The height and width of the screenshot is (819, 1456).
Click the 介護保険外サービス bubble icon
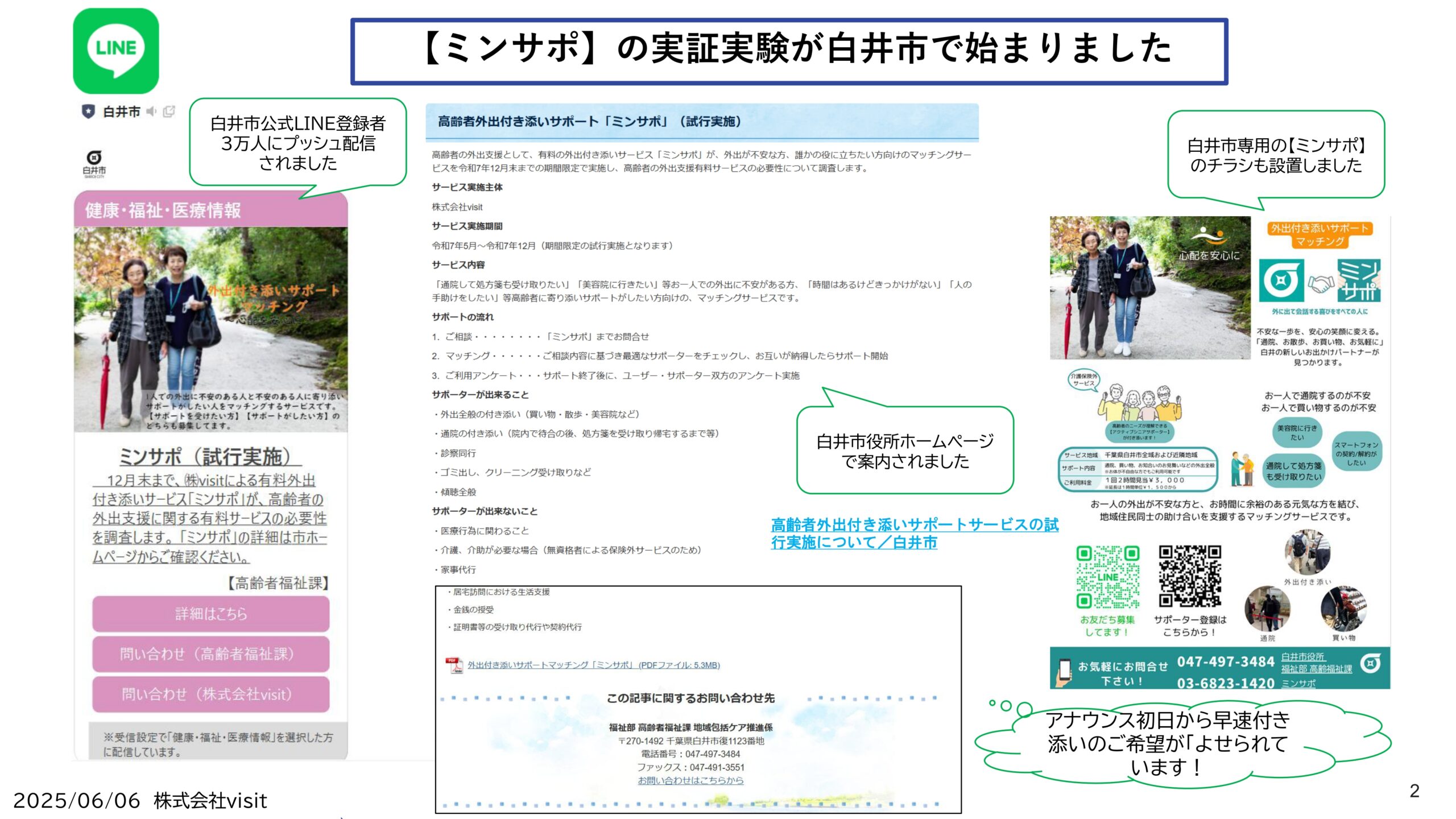pos(1083,380)
